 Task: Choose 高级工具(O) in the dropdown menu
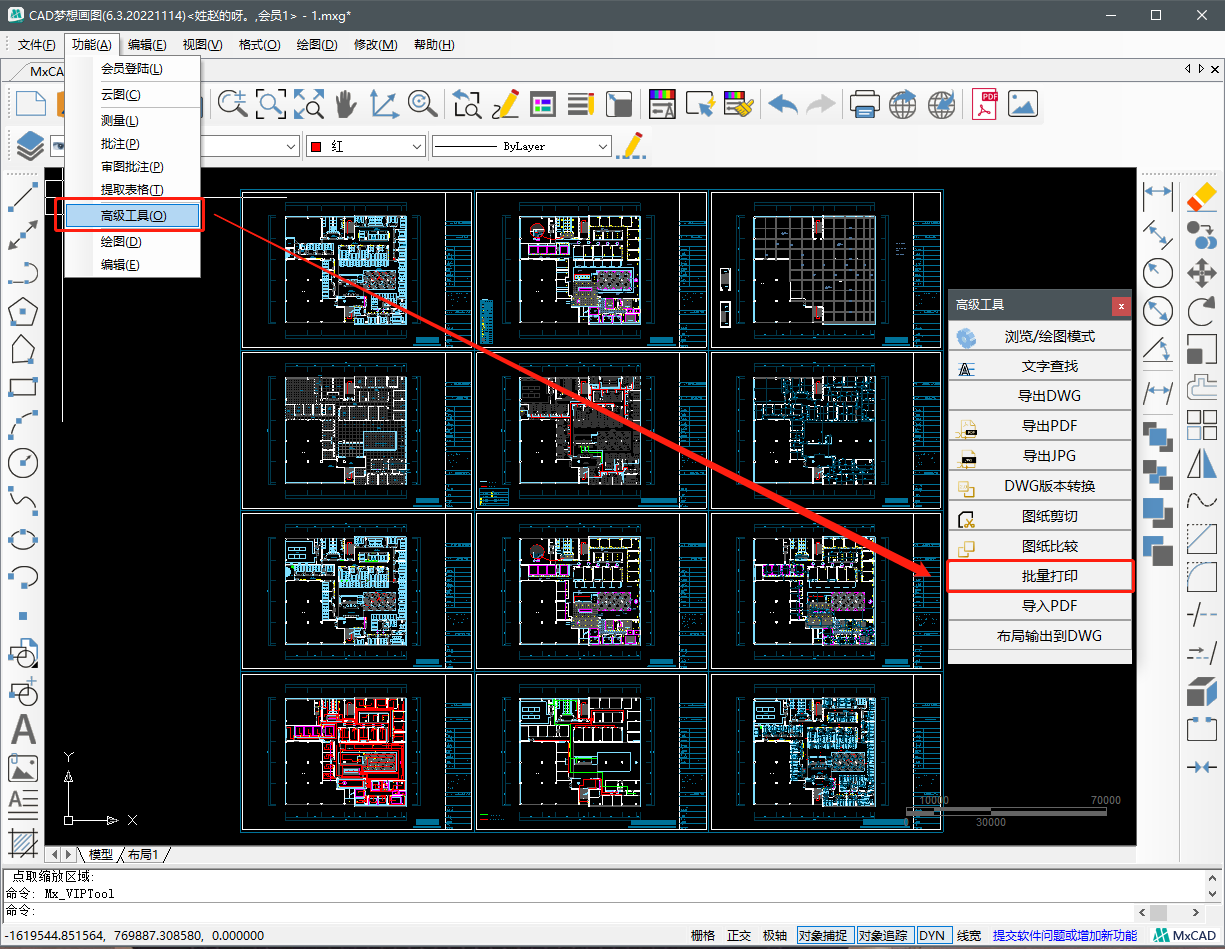coord(134,216)
